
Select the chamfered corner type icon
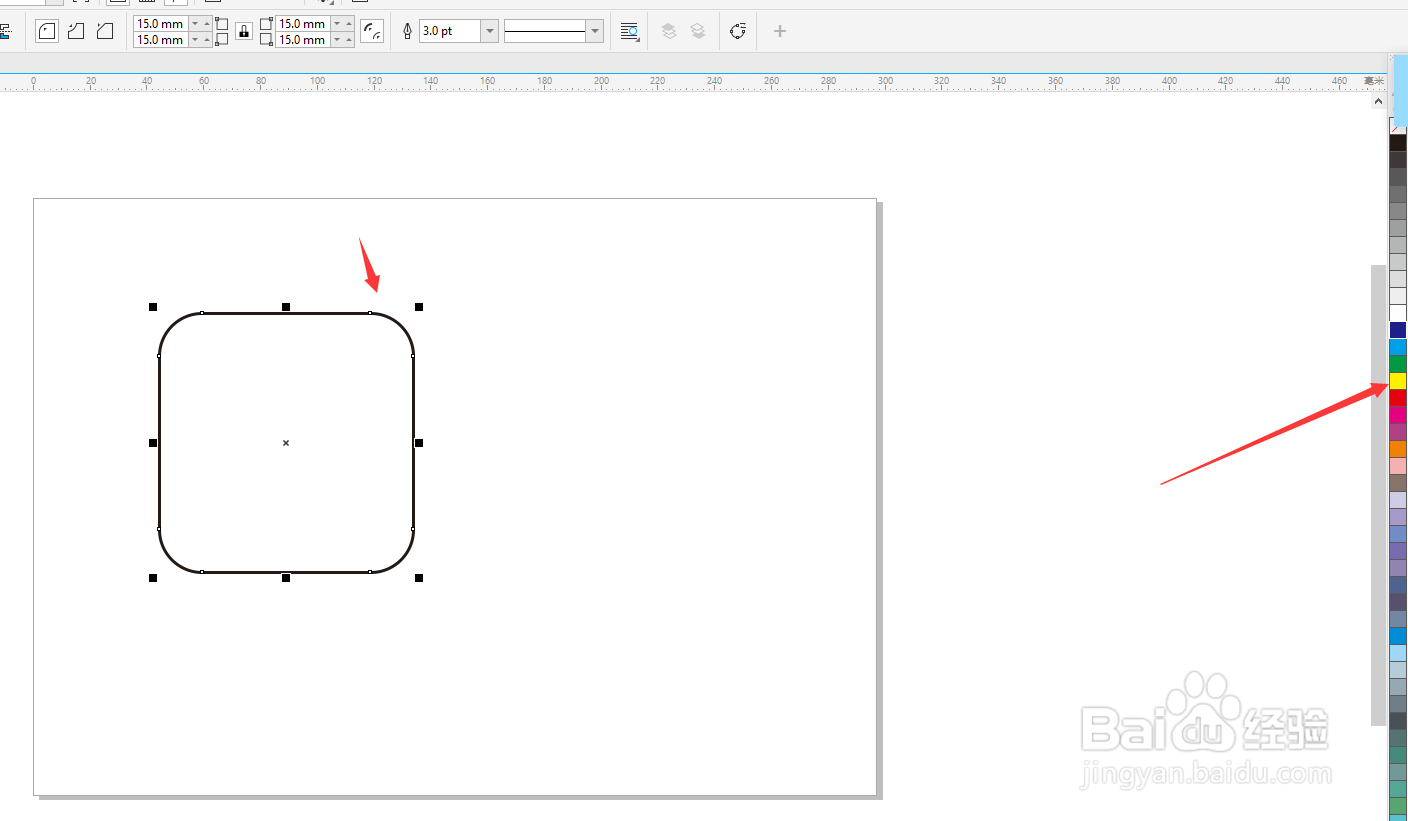pyautogui.click(x=105, y=31)
